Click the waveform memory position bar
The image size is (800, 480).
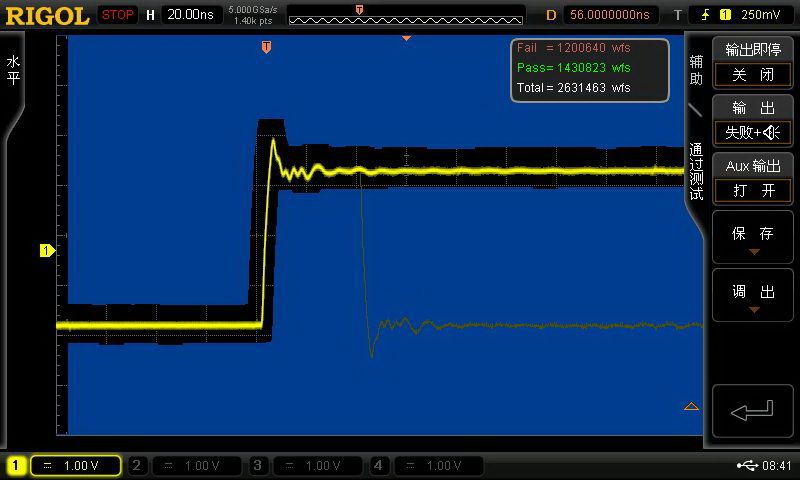click(405, 15)
